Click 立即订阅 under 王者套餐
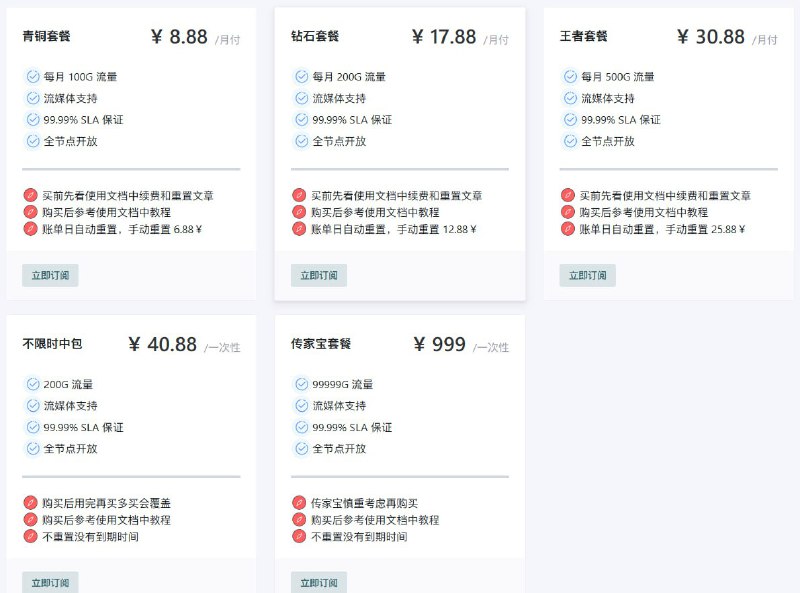Viewport: 800px width, 593px height. click(587, 275)
